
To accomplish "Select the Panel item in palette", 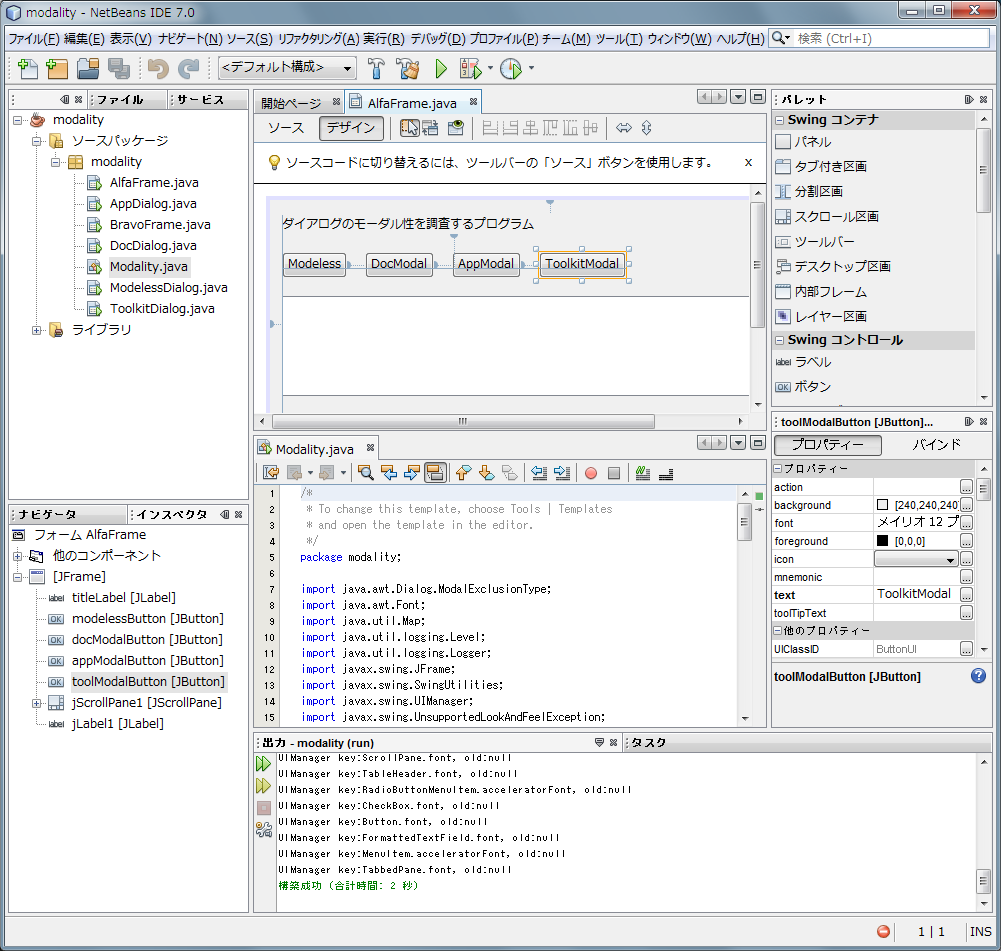I will [x=812, y=142].
